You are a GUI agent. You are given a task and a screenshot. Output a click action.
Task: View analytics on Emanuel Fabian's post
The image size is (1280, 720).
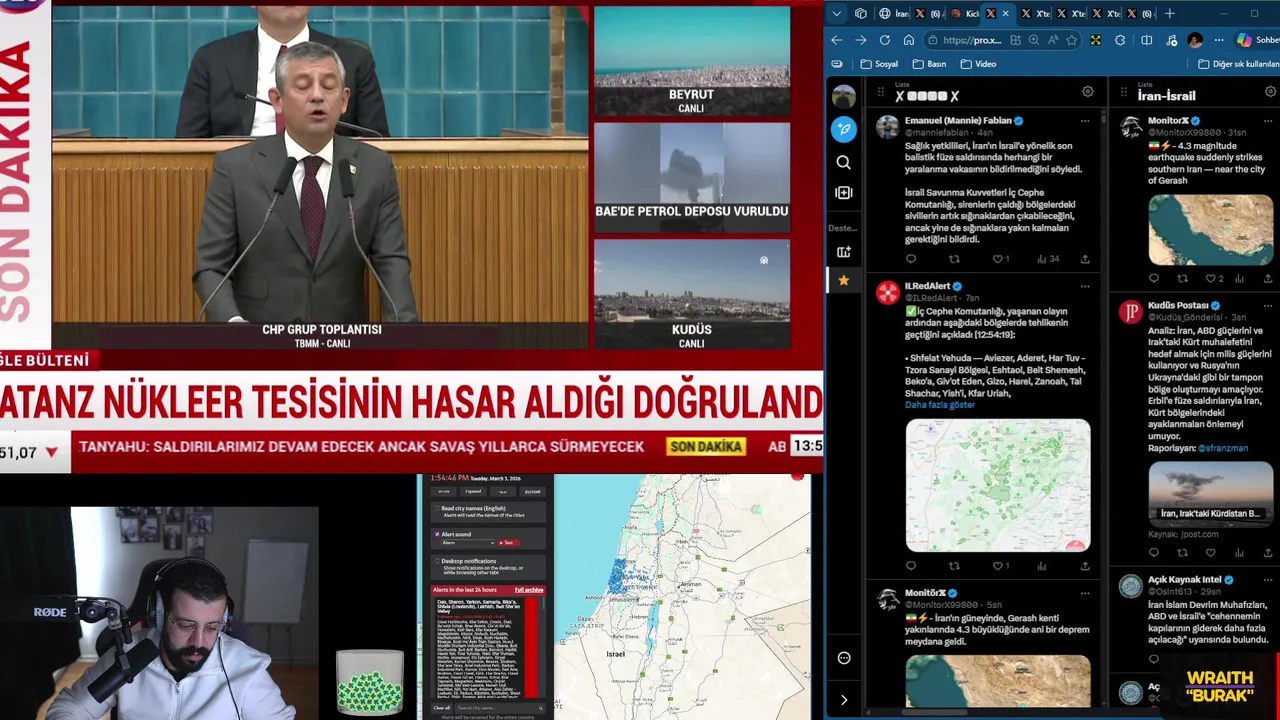[x=1047, y=259]
